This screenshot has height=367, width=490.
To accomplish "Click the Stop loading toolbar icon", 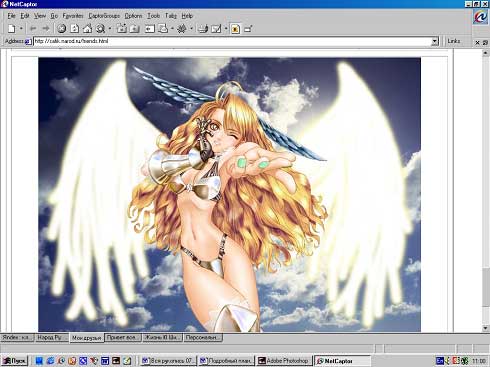I will point(61,29).
